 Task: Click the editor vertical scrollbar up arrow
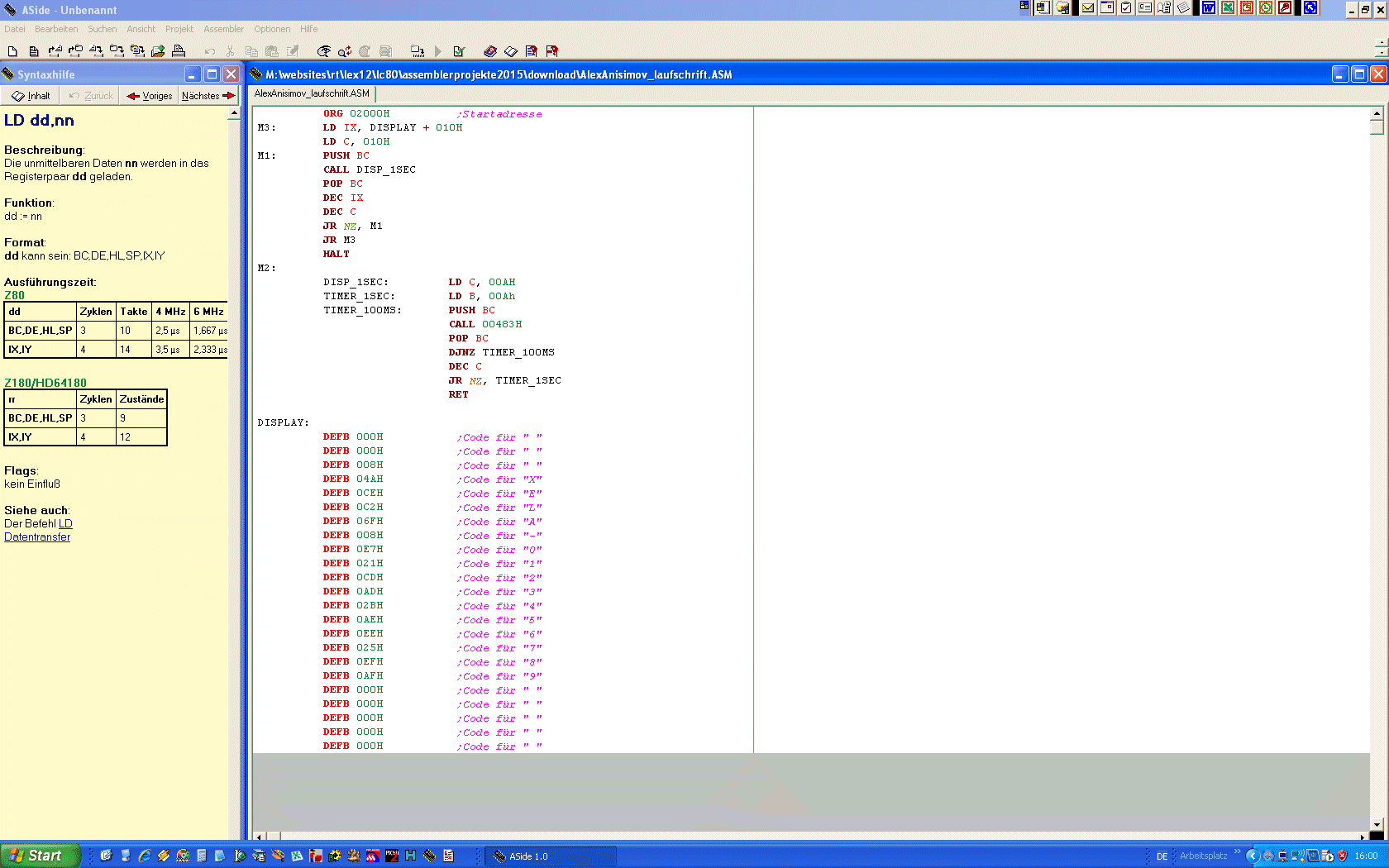(x=1377, y=113)
